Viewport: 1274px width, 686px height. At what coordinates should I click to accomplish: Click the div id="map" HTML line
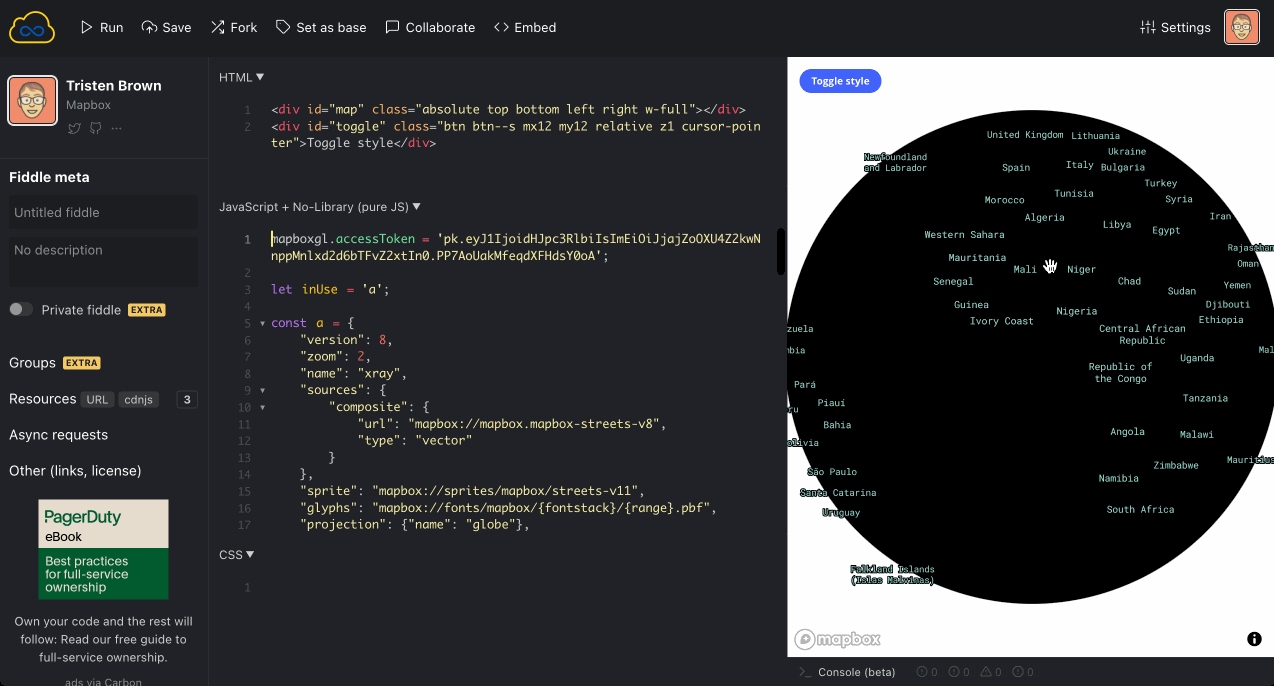click(x=508, y=110)
